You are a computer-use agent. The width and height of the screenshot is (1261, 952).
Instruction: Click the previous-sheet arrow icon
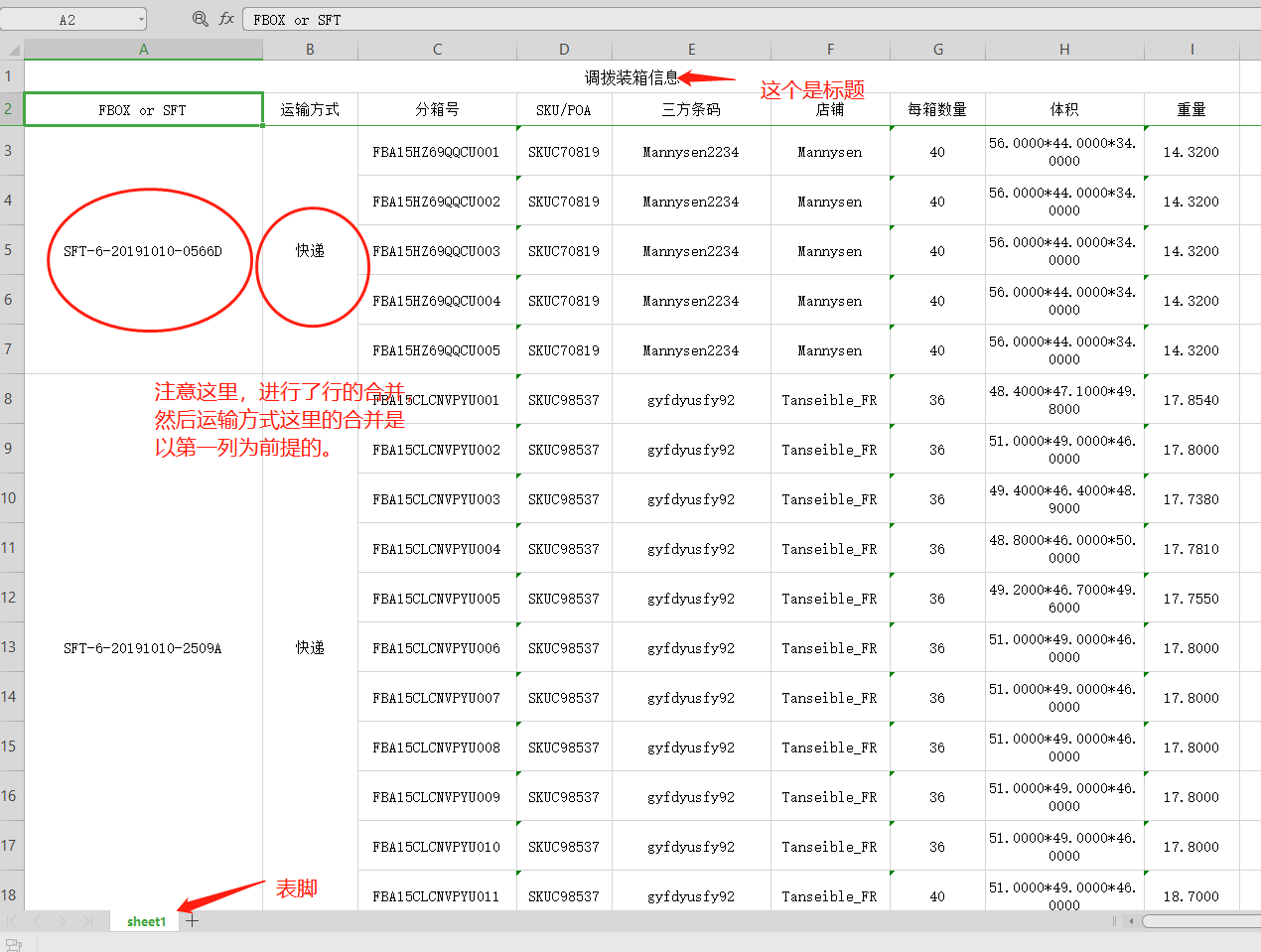37,921
